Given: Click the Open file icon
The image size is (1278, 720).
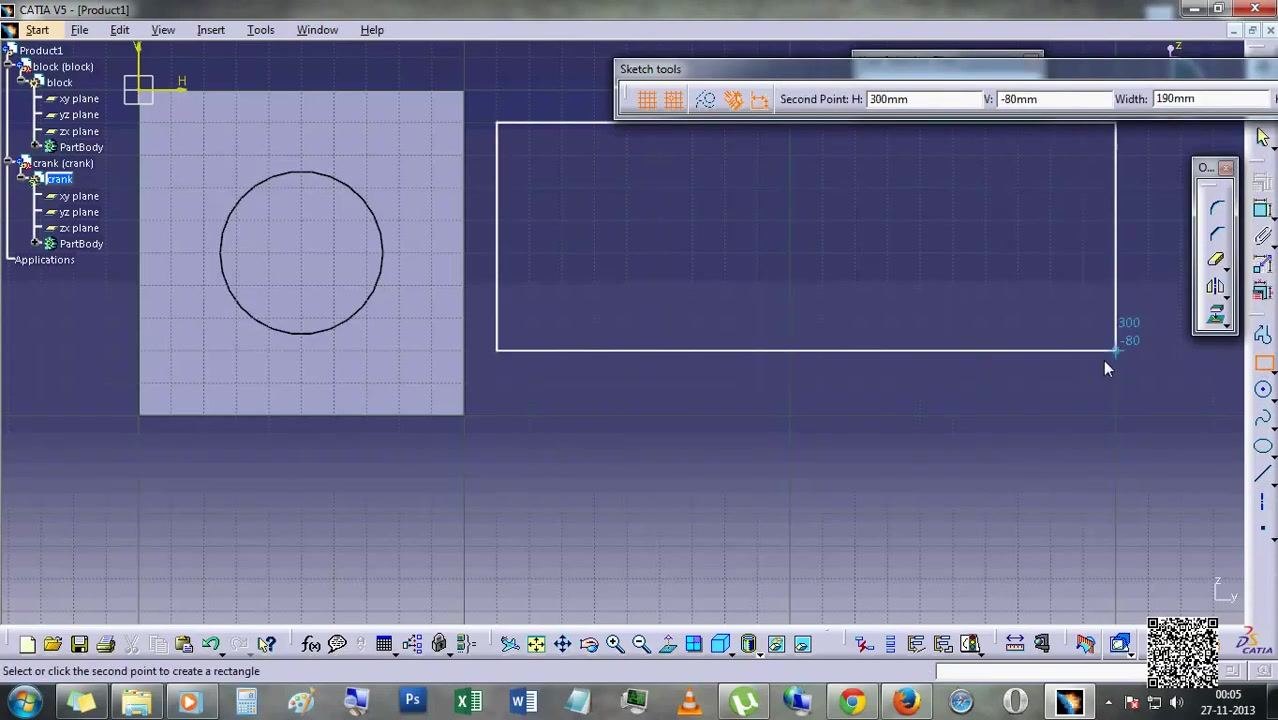Looking at the screenshot, I should [53, 644].
